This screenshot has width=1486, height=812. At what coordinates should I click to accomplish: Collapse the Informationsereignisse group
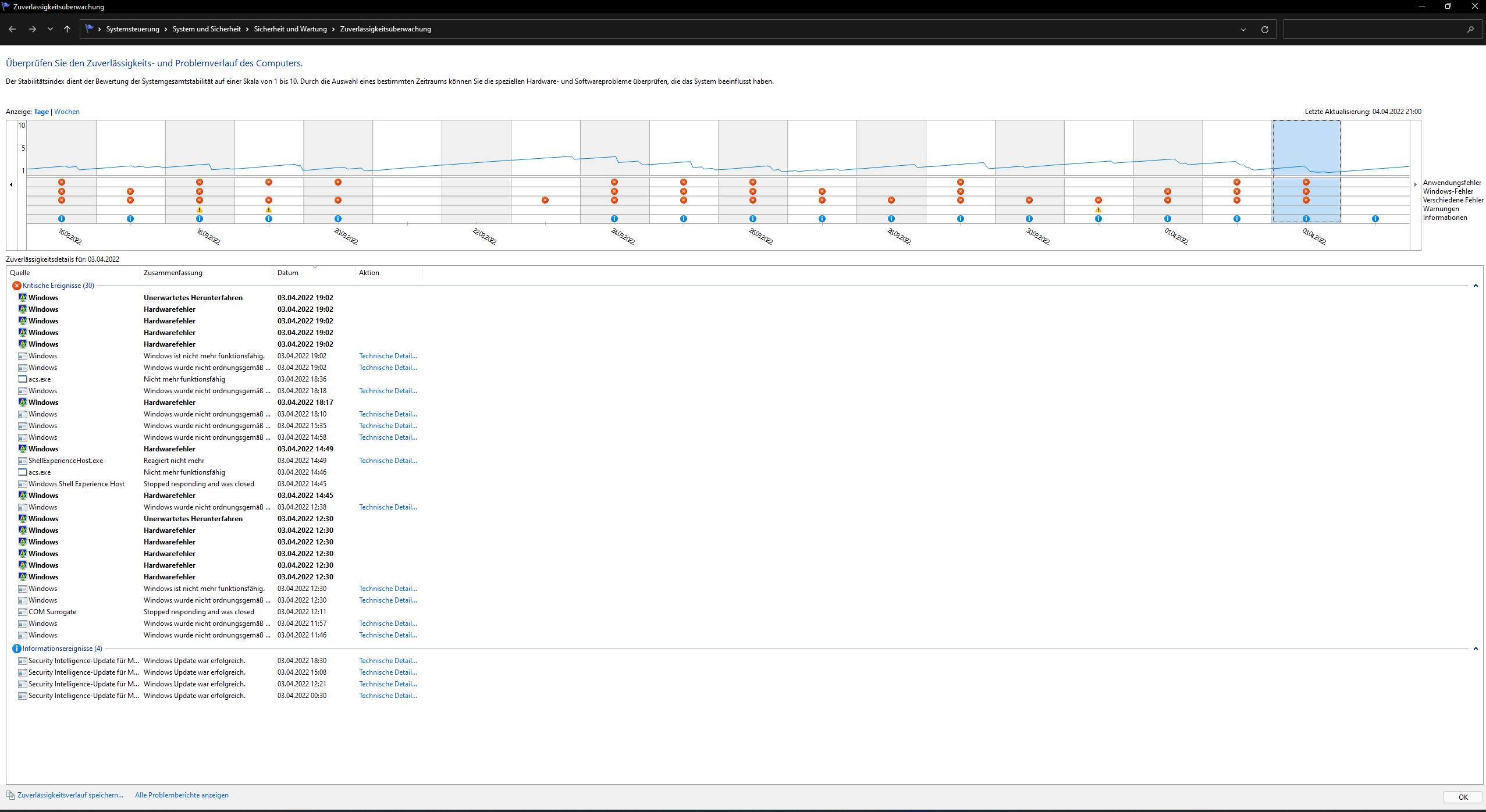coord(1476,649)
